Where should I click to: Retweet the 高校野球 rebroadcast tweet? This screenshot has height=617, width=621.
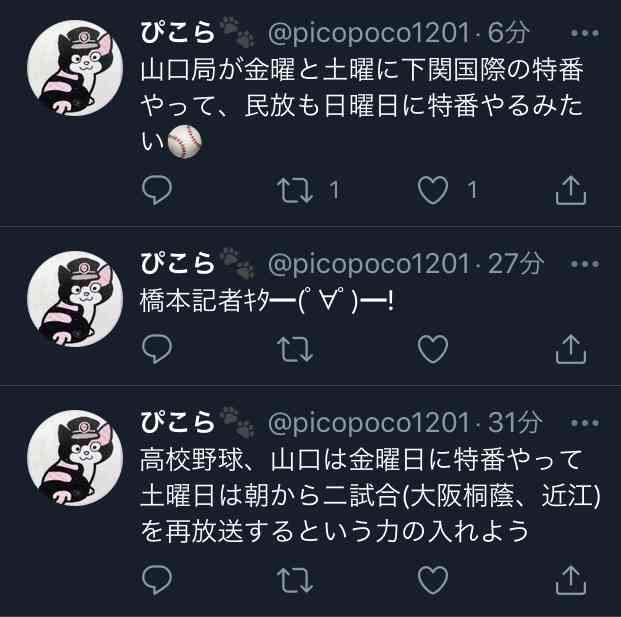[295, 581]
